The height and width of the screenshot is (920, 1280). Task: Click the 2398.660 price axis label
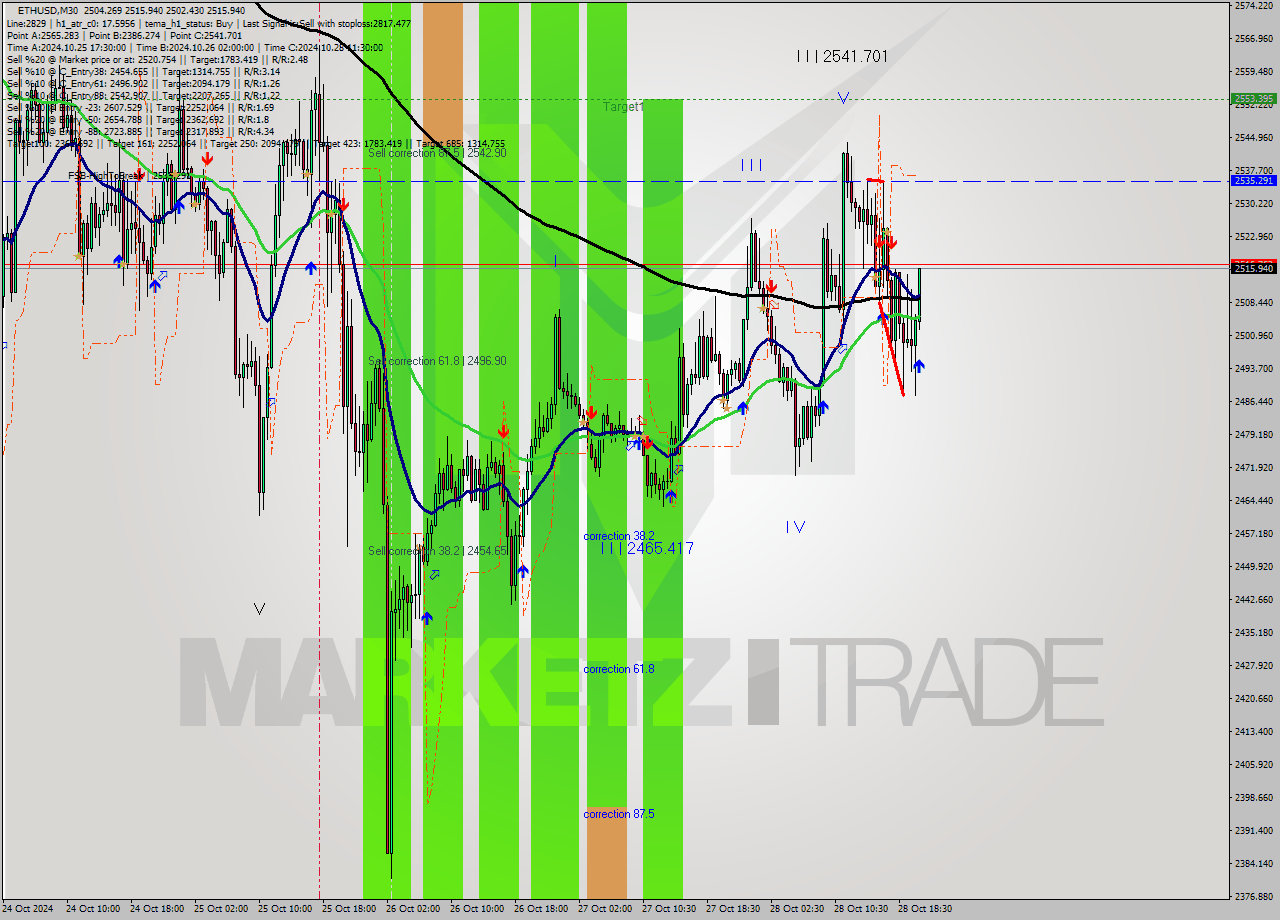(x=1254, y=798)
